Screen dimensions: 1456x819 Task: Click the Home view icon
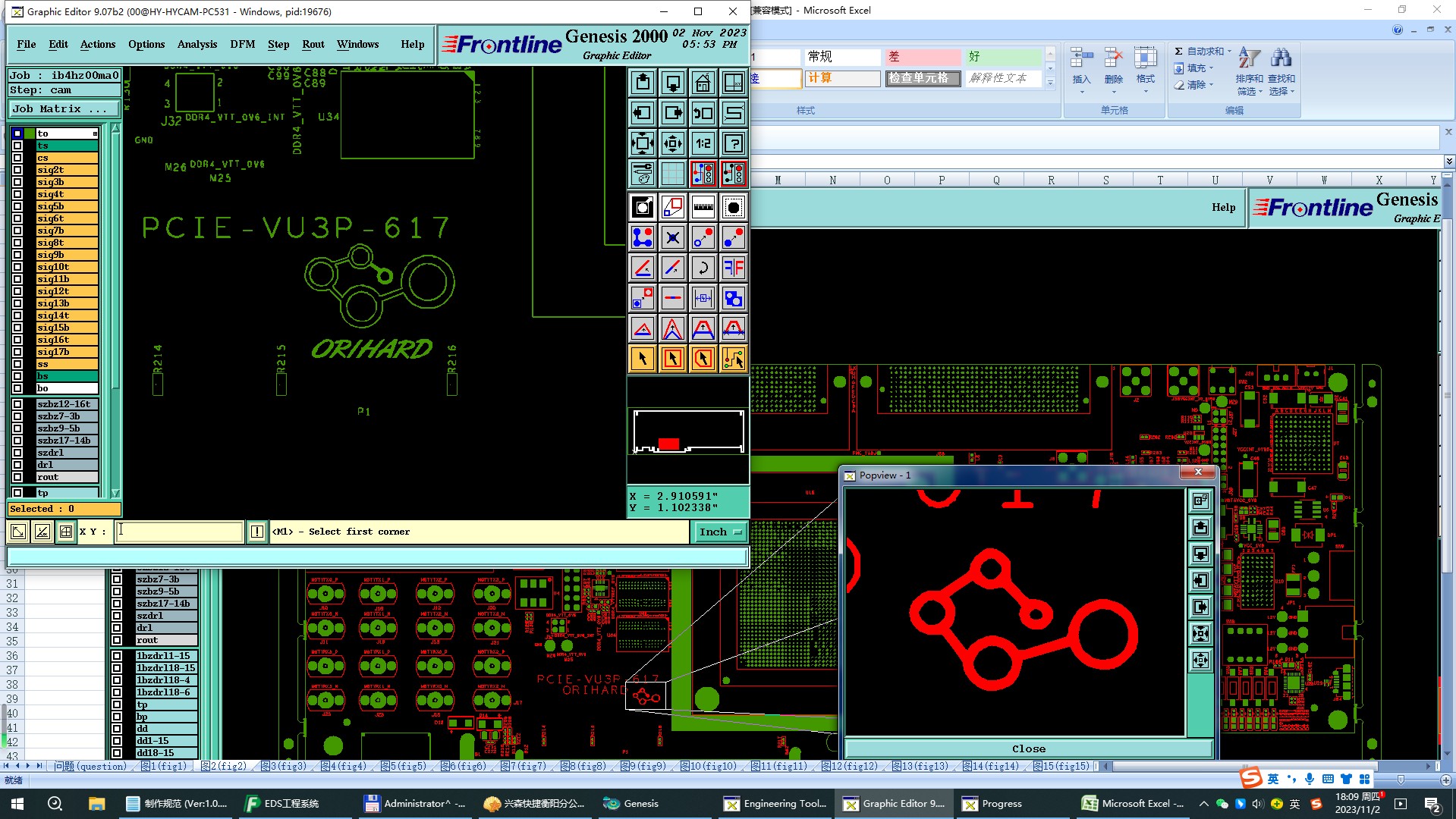tap(703, 83)
